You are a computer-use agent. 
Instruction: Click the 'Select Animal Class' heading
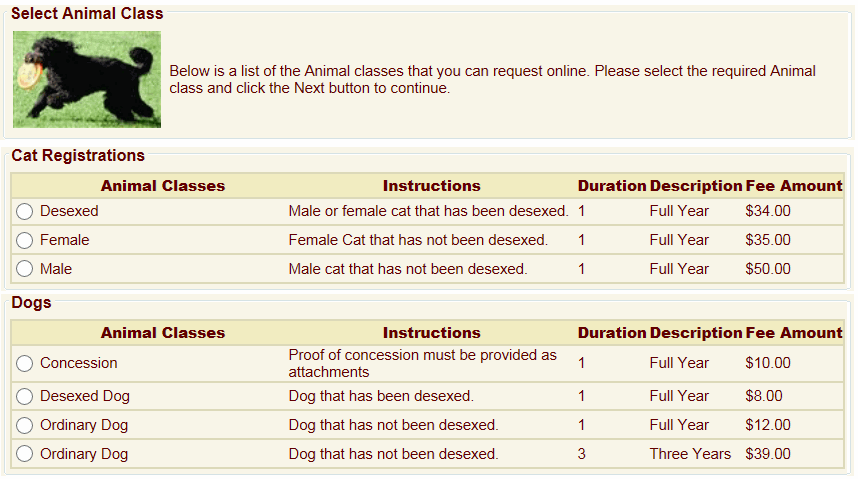click(87, 14)
